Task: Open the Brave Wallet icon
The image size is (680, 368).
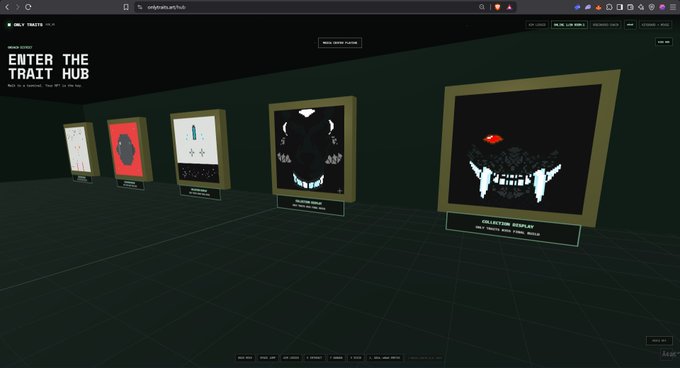Action: pos(631,7)
